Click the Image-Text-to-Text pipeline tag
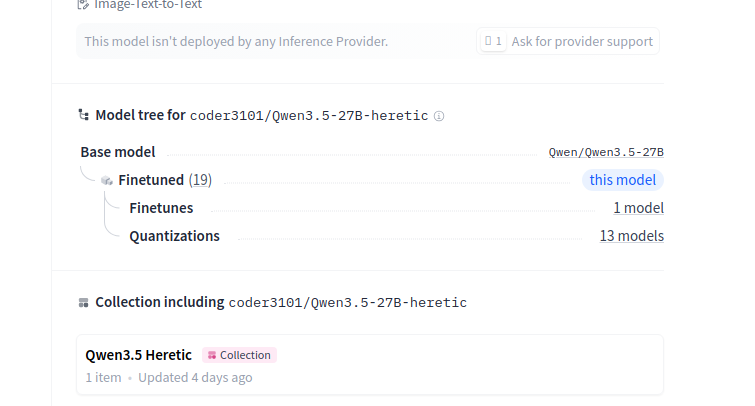 (147, 4)
